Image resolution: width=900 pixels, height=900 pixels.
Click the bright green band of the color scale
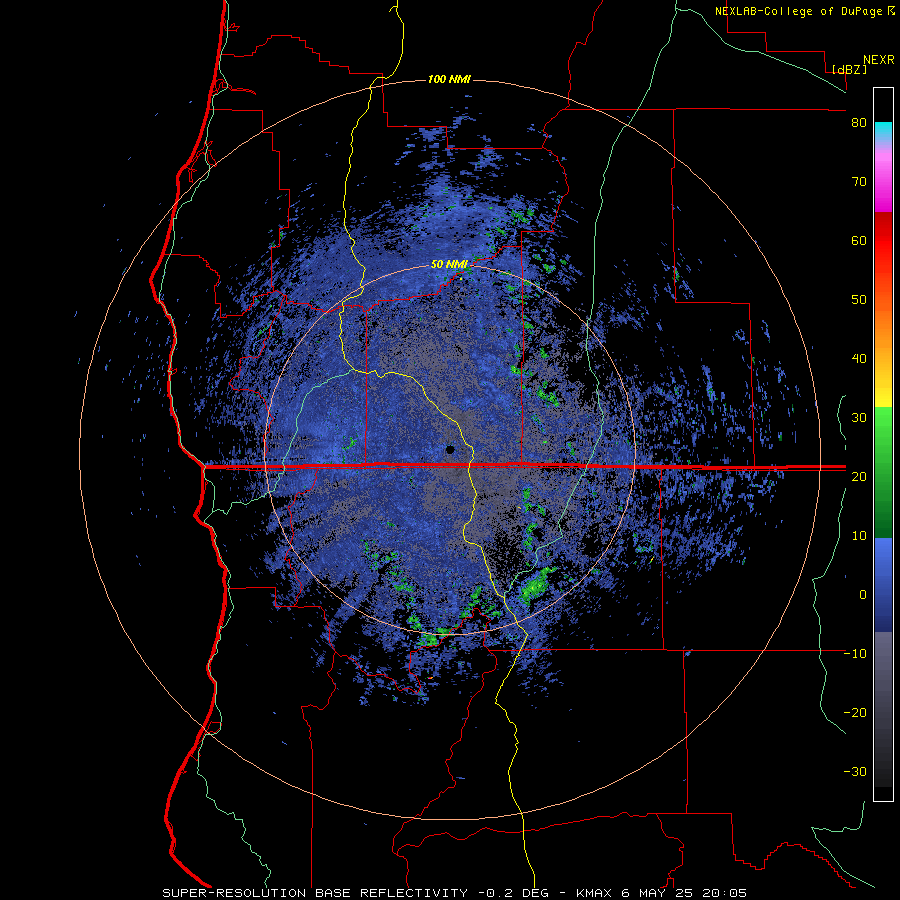(883, 425)
